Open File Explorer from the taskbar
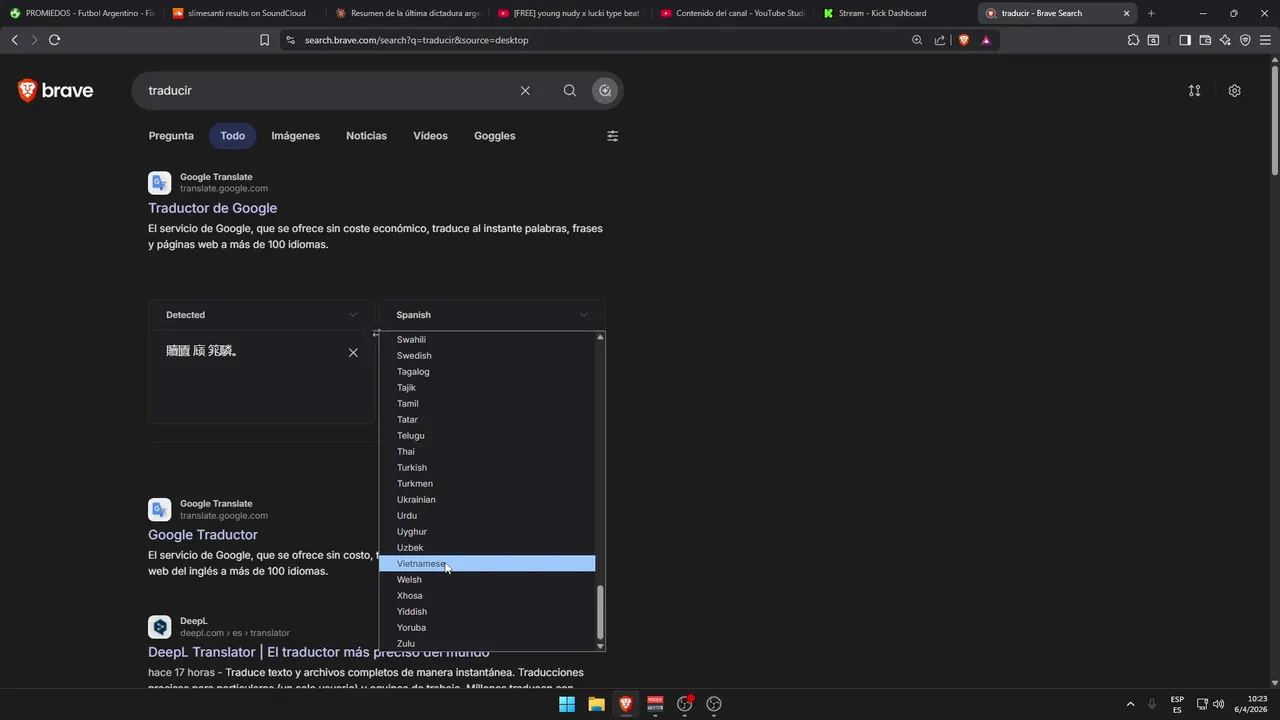Image resolution: width=1280 pixels, height=720 pixels. 596,704
